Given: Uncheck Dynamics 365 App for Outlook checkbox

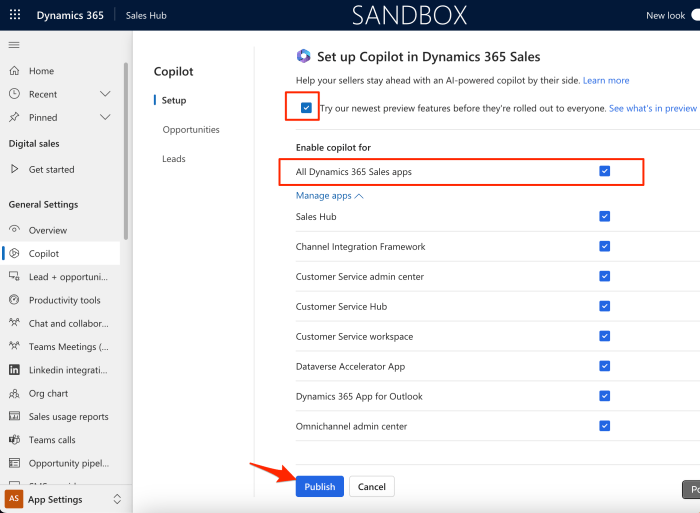Looking at the screenshot, I should (604, 396).
